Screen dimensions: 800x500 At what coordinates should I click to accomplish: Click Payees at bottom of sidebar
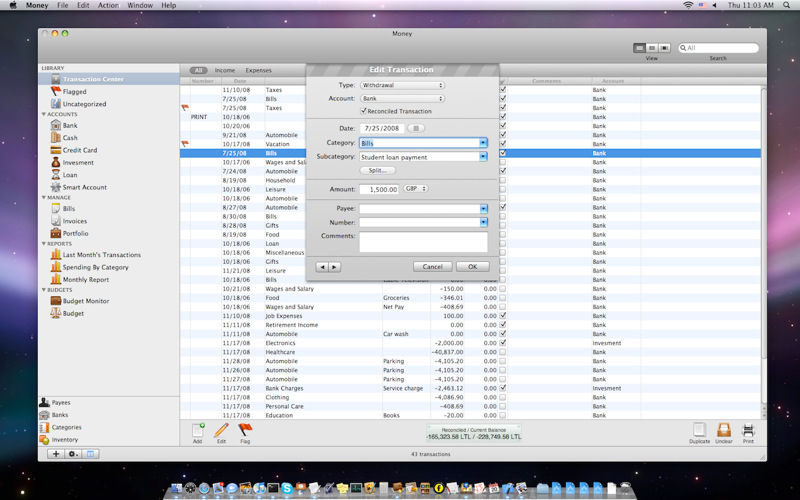pyautogui.click(x=55, y=403)
